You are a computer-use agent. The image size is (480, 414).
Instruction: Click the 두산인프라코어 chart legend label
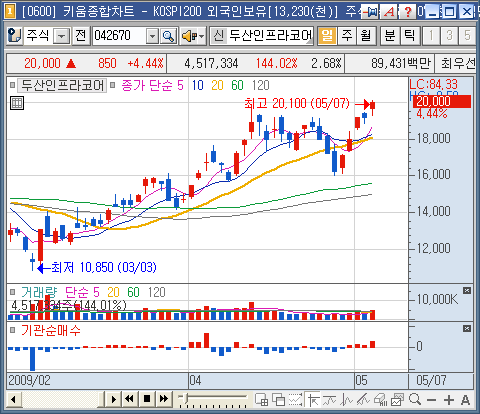point(62,85)
